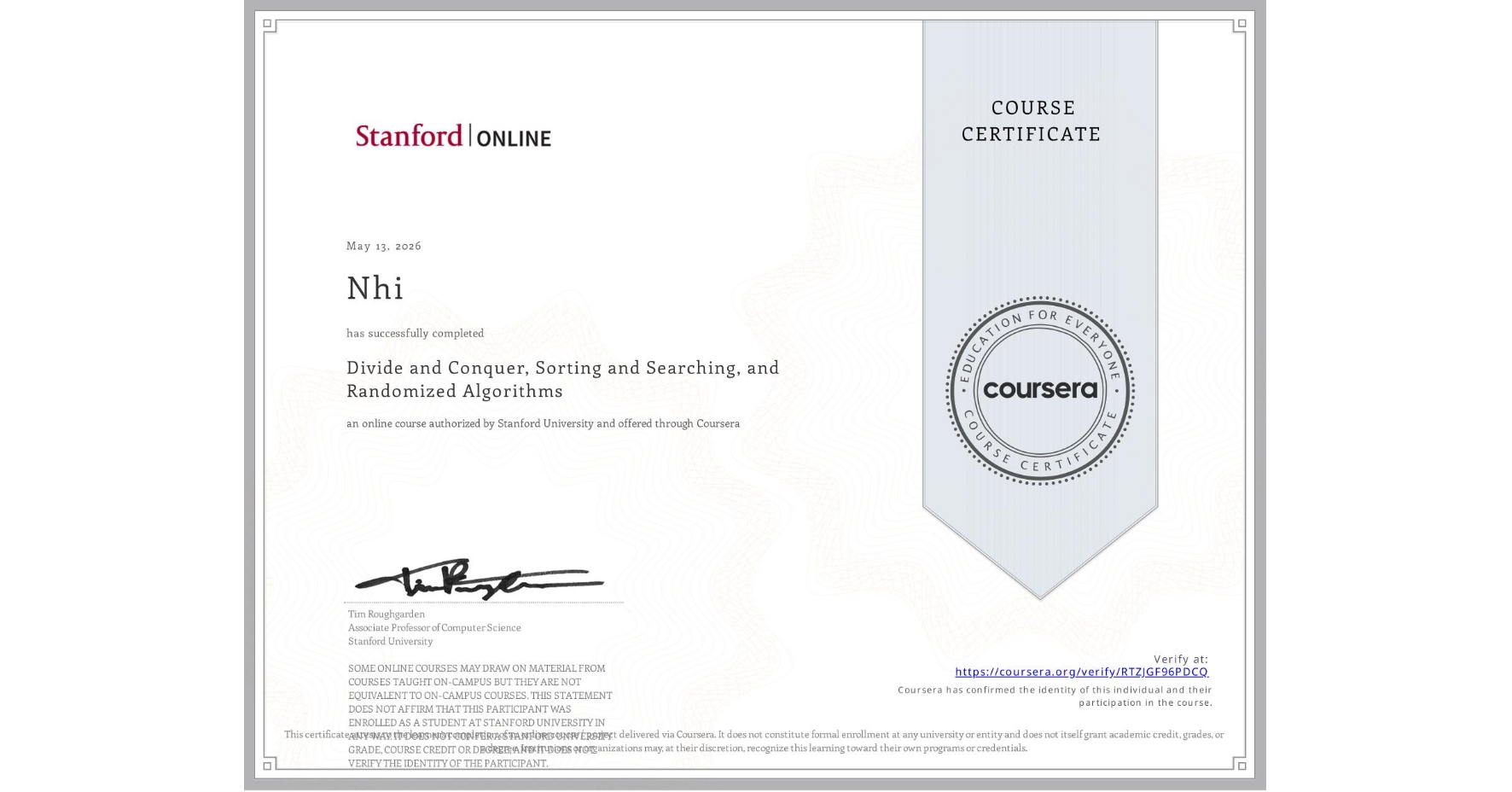Viewport: 1512px width, 792px height.
Task: Select the name 'Tim Roughgarden'
Action: coord(387,614)
